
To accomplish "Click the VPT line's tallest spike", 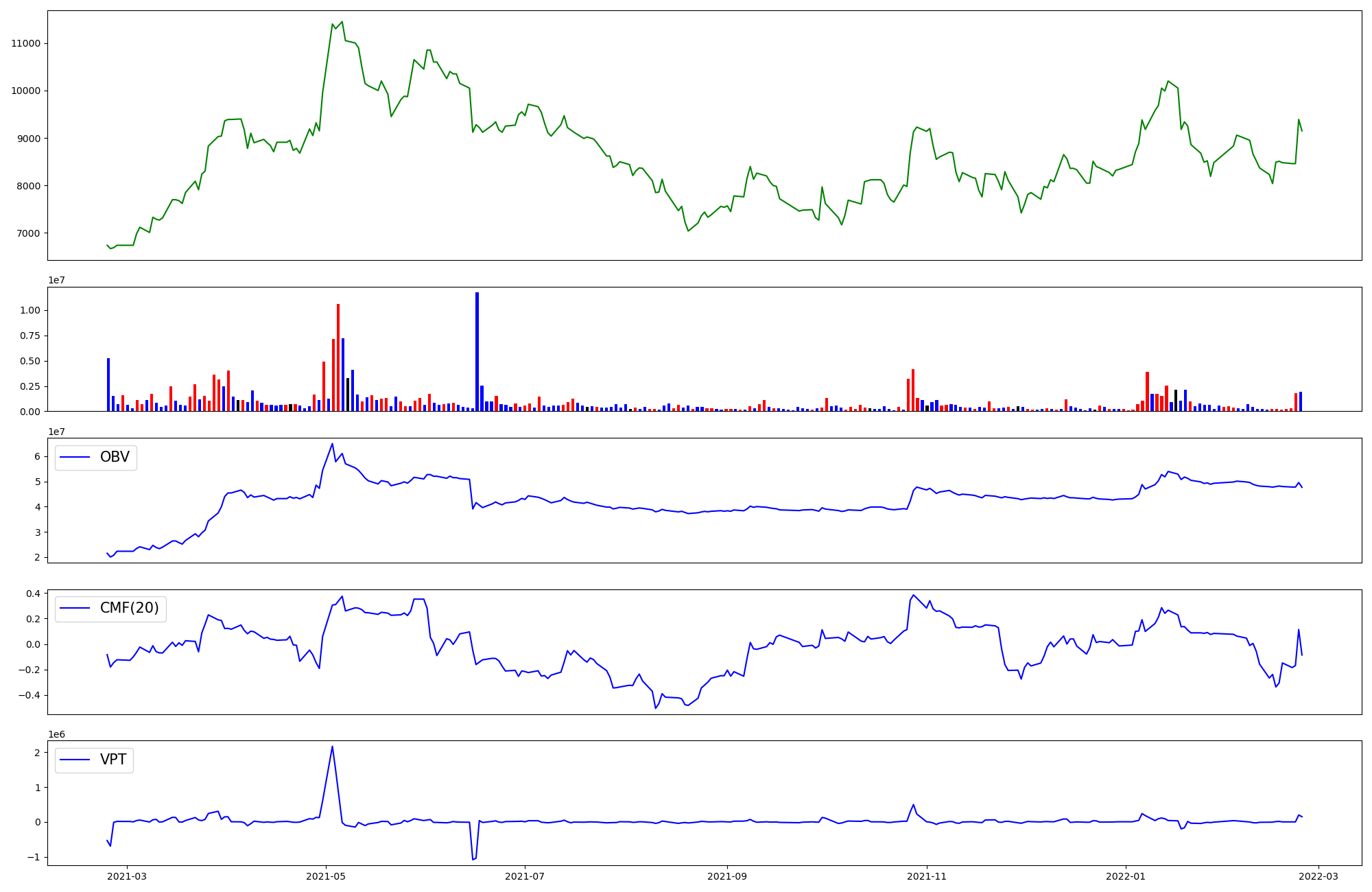I will point(332,747).
